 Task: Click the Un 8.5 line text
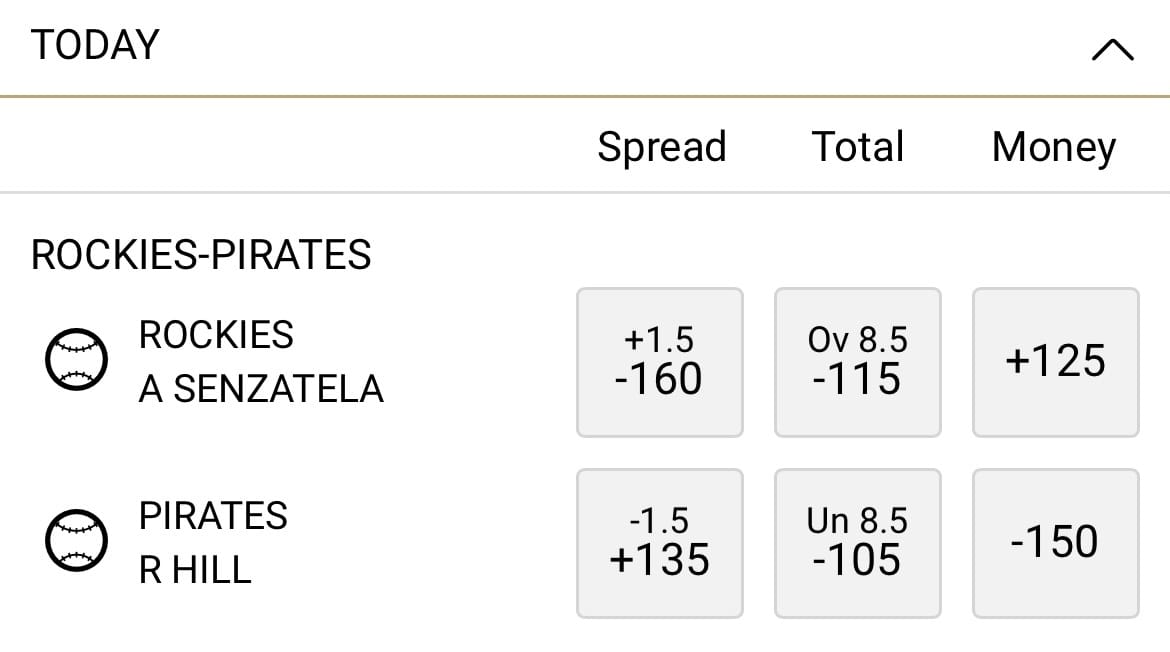point(857,521)
